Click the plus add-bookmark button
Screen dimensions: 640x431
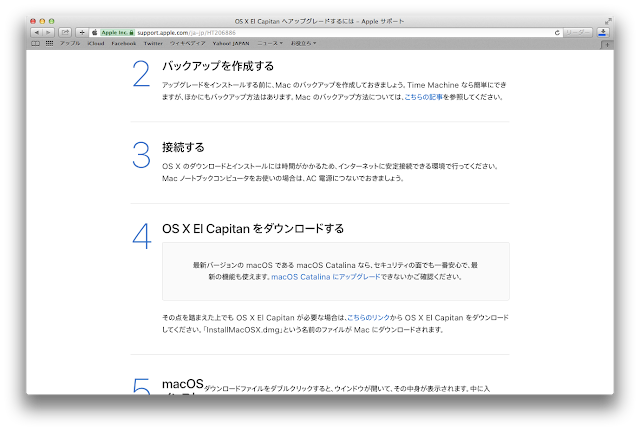[x=82, y=32]
